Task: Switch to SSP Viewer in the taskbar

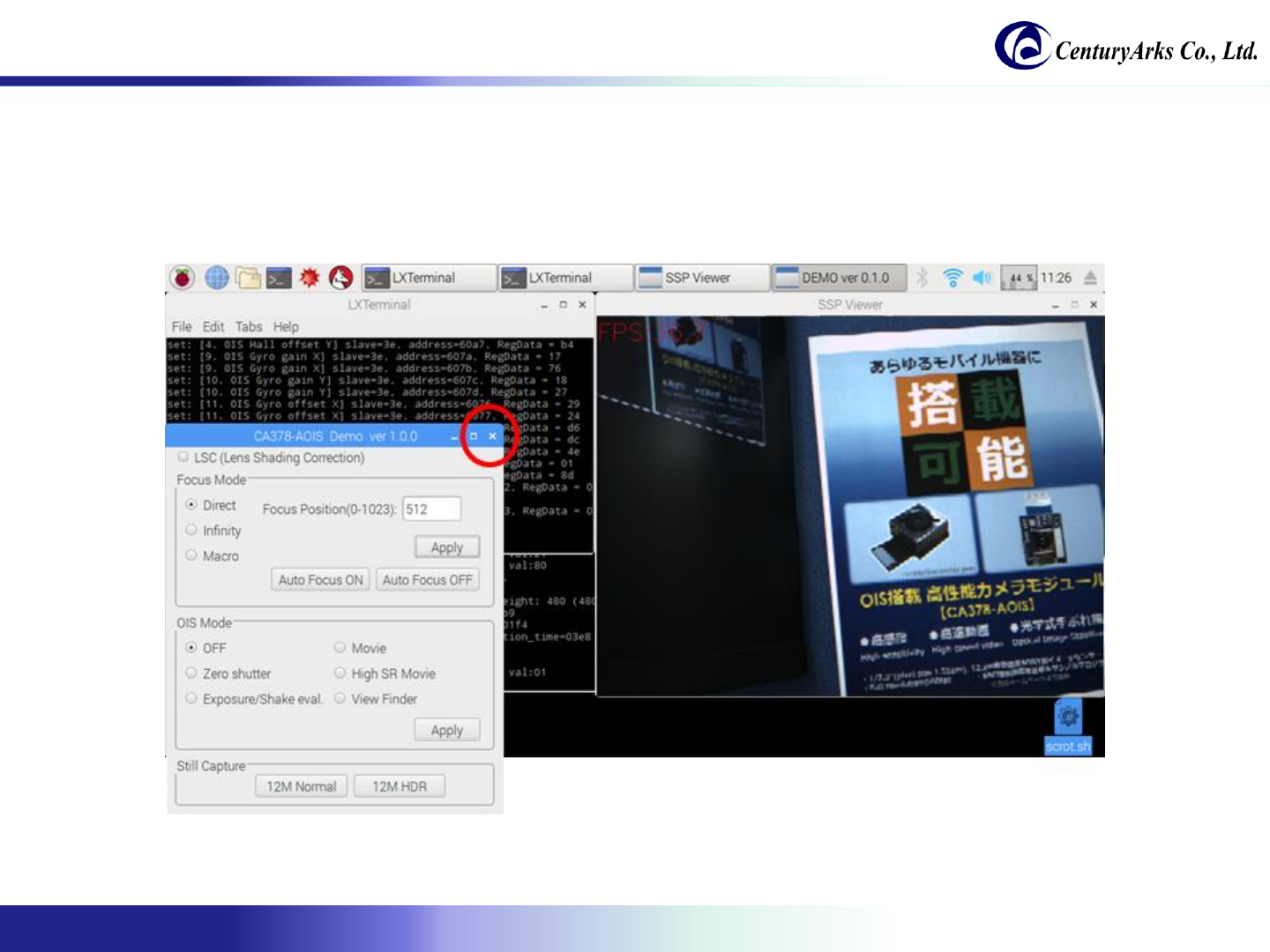Action: coord(702,278)
